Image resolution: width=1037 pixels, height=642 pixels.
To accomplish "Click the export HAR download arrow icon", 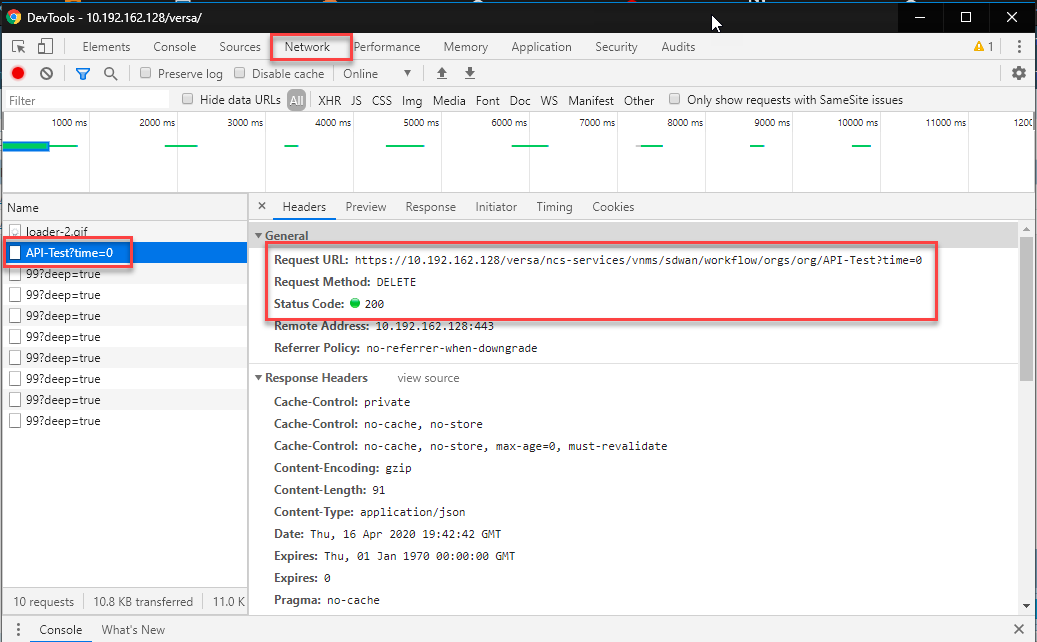I will coord(470,73).
